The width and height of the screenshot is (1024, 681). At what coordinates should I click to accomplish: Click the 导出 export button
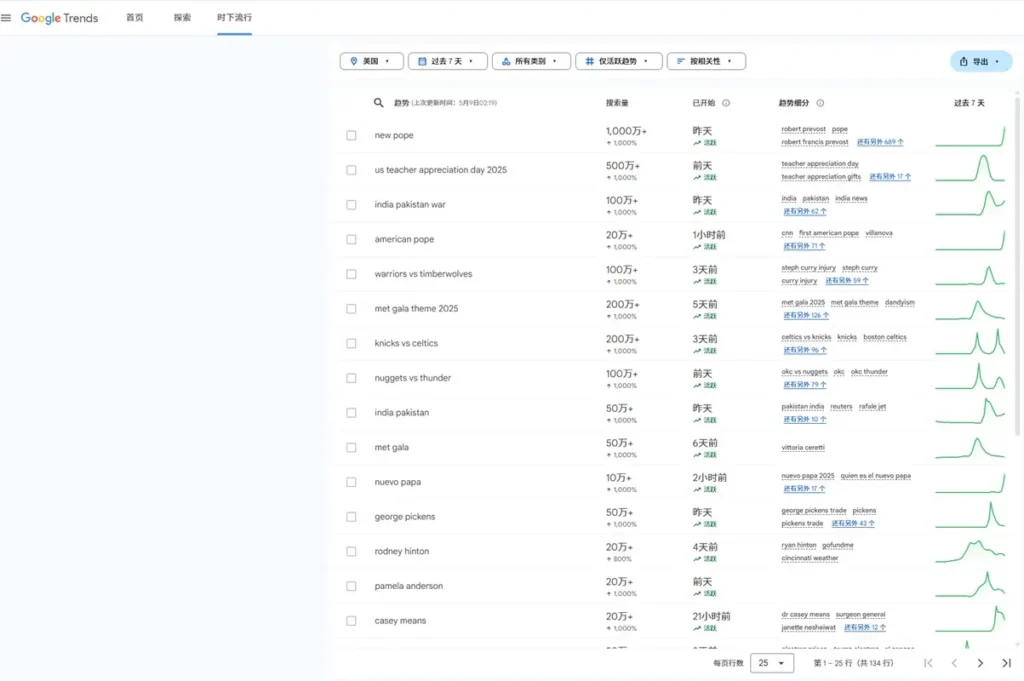pos(980,62)
